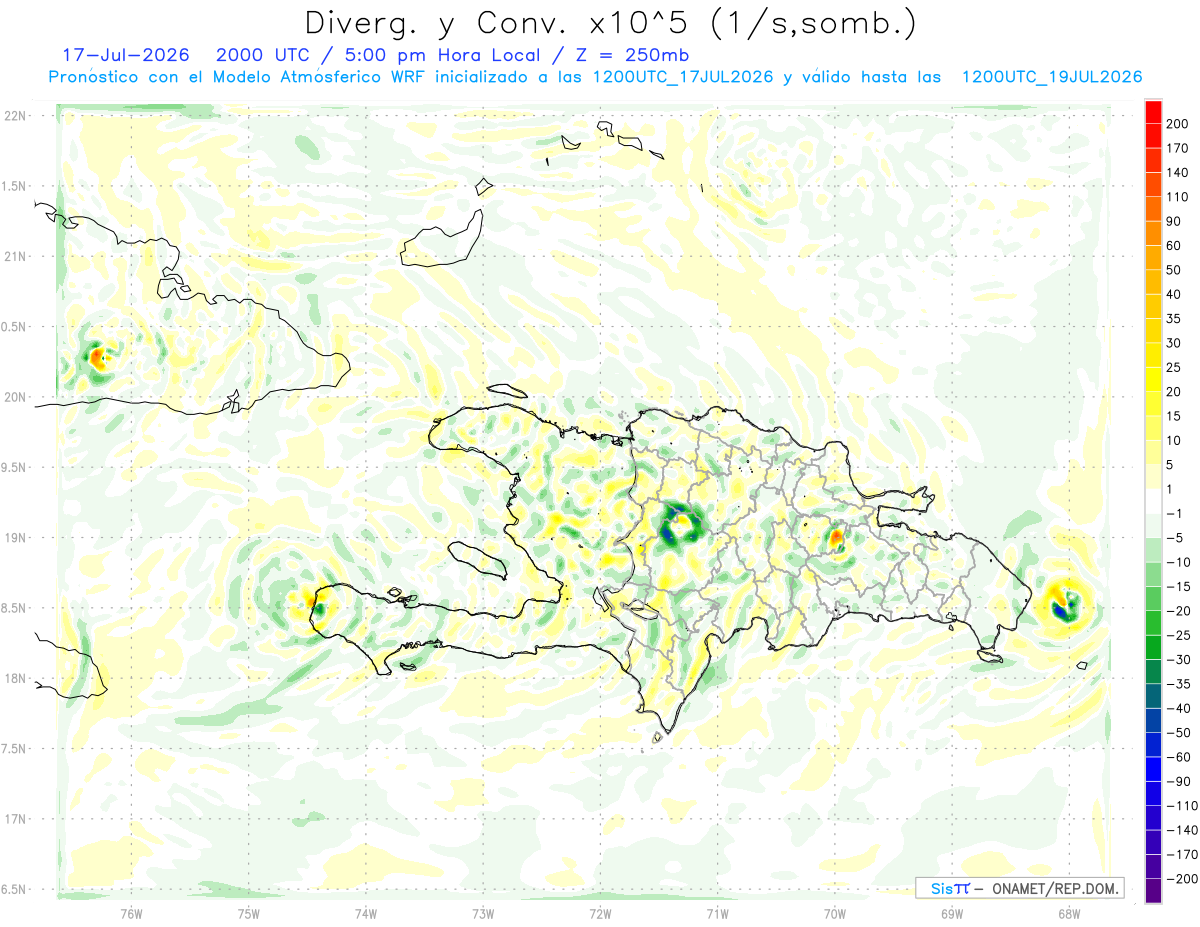Click the 18N latitude label
The height and width of the screenshot is (927, 1200).
coord(14,678)
